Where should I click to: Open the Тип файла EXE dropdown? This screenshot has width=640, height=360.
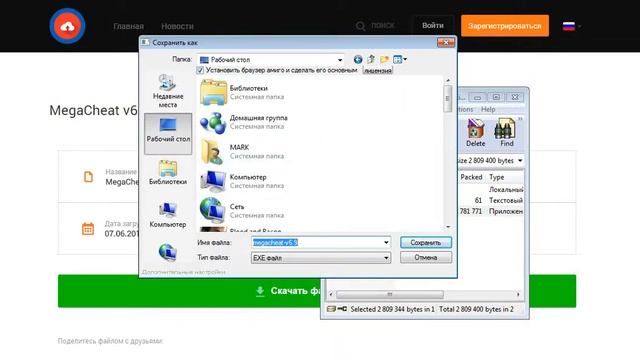[321, 258]
